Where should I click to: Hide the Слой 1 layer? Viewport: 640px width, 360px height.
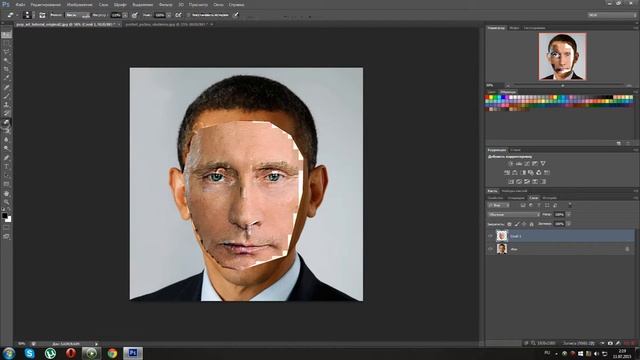pyautogui.click(x=490, y=236)
